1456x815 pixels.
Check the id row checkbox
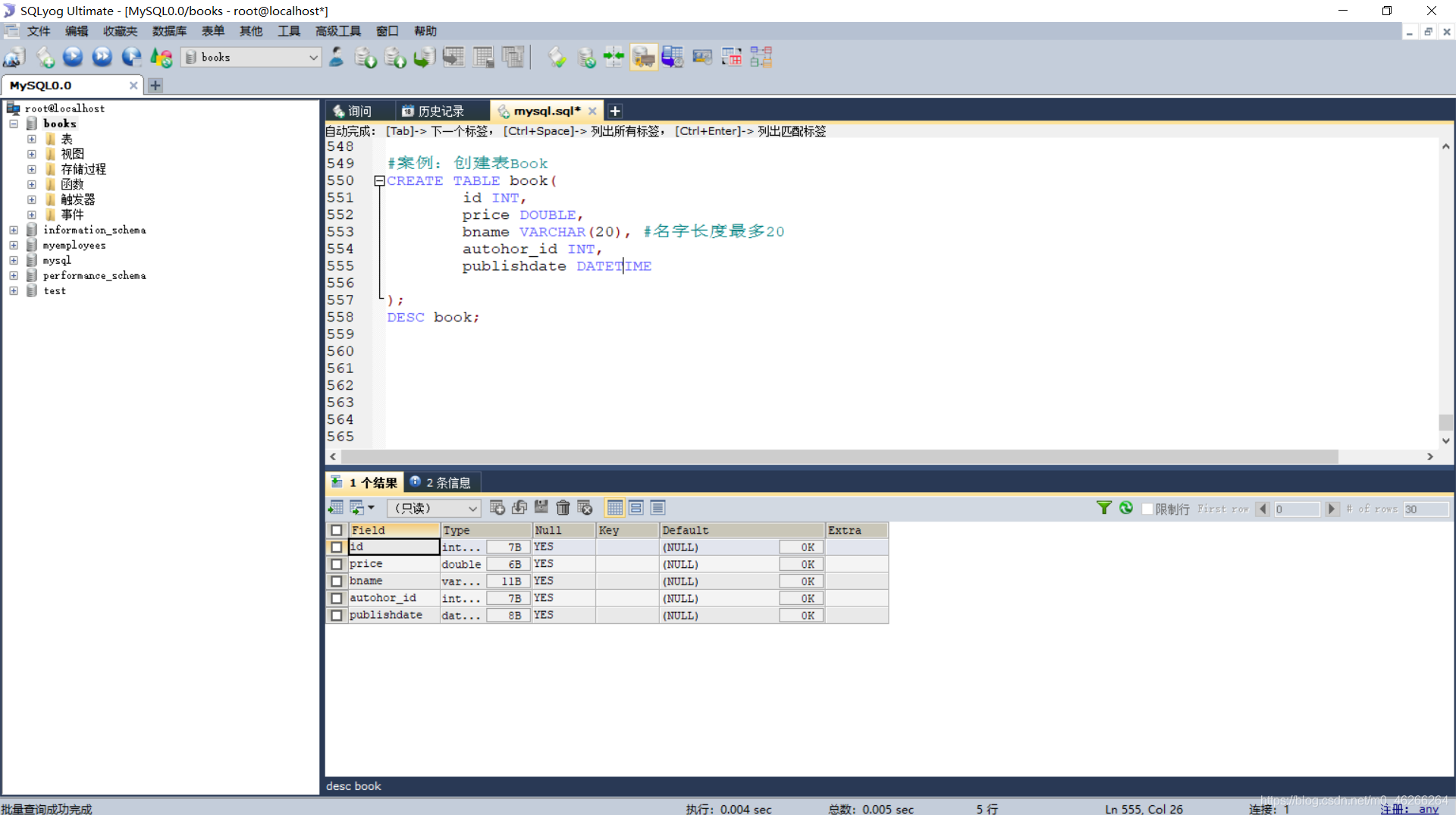click(337, 547)
